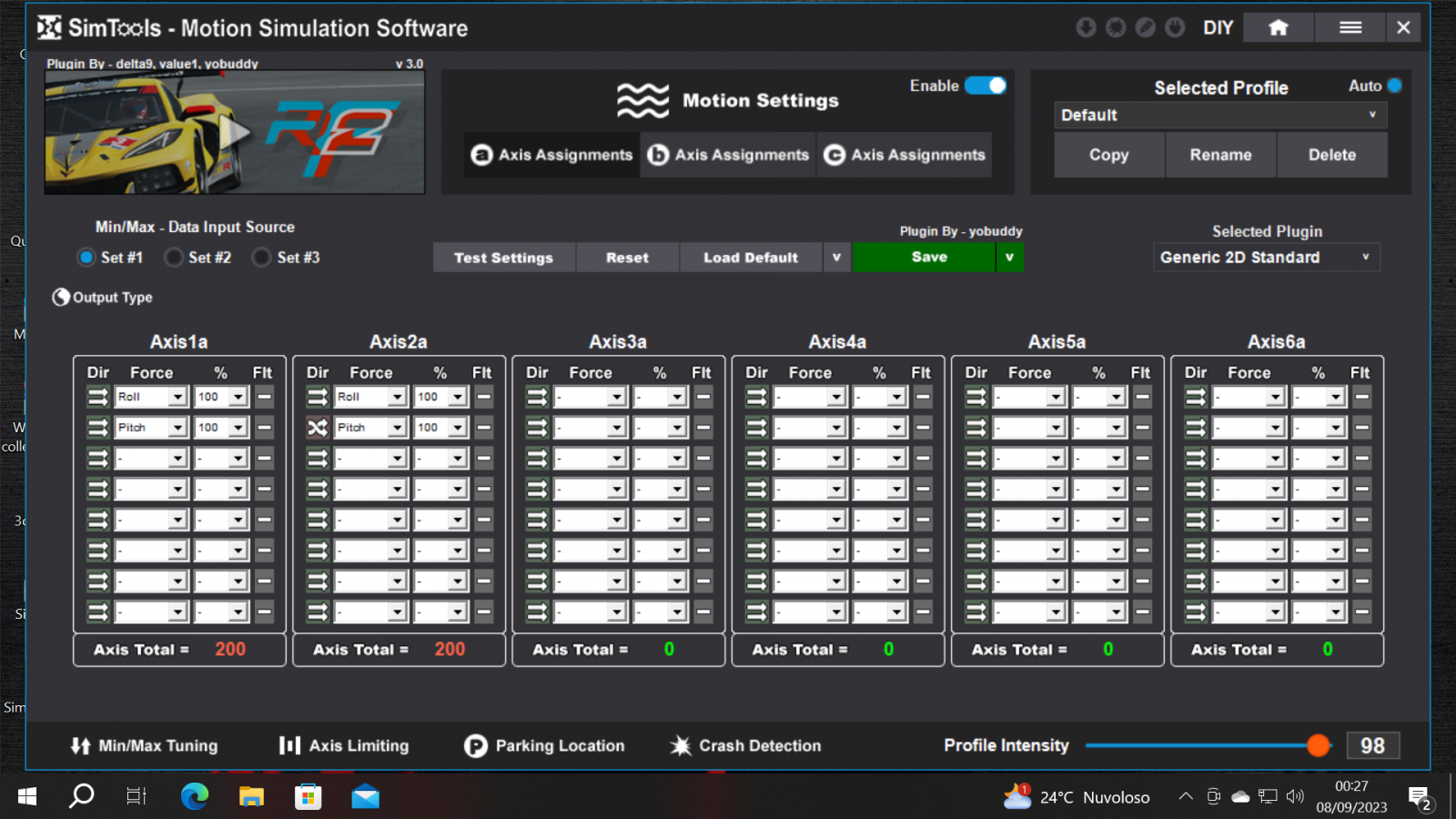The image size is (1456, 819).
Task: Click Load Default button
Action: point(751,258)
